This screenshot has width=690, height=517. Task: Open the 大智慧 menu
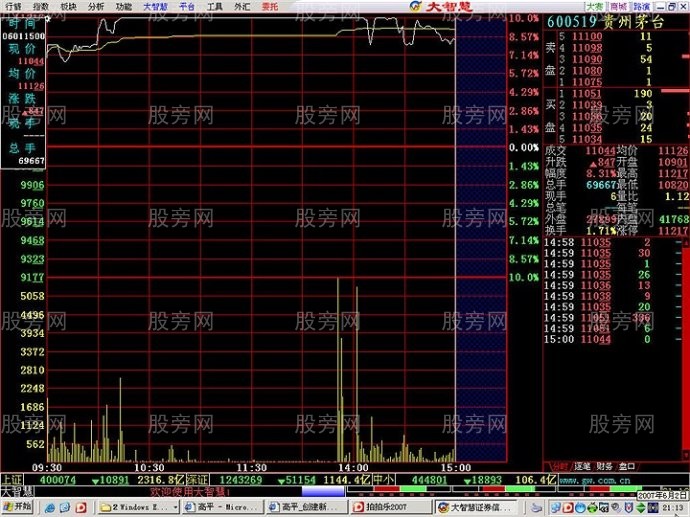(155, 6)
